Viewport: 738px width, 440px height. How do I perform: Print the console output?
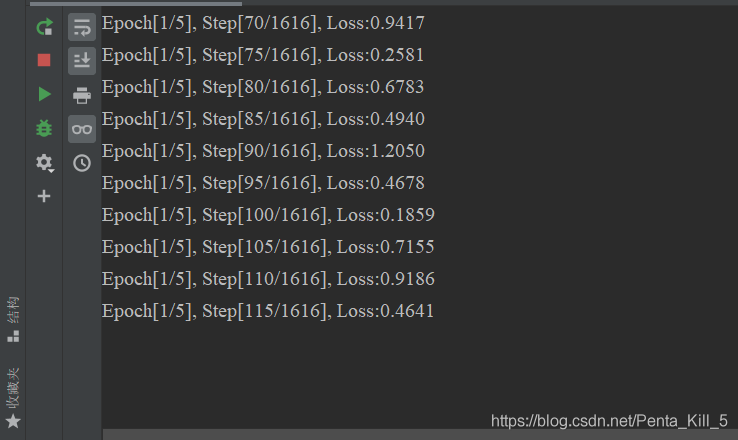point(82,95)
